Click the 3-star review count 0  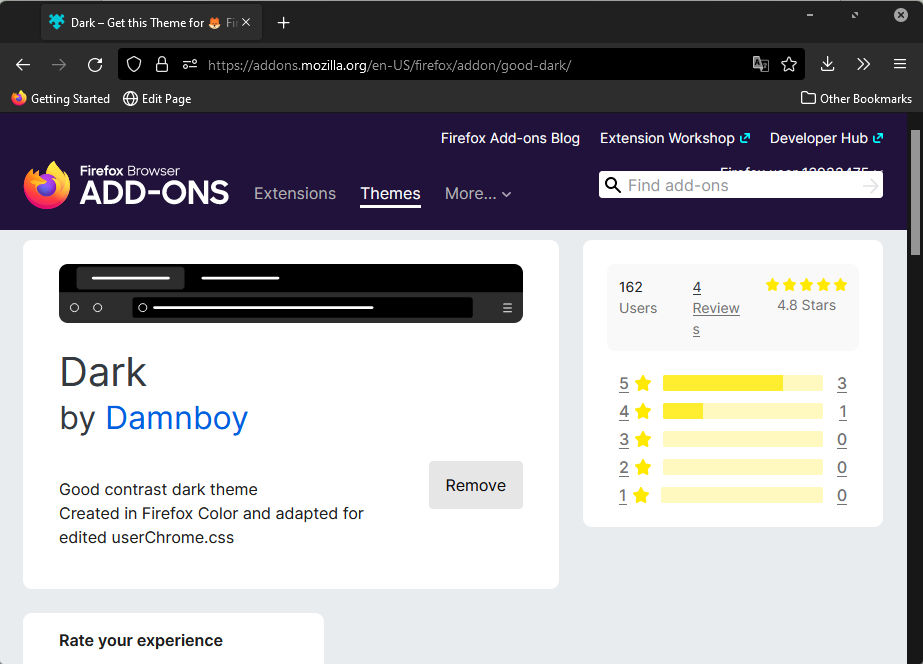click(x=842, y=440)
